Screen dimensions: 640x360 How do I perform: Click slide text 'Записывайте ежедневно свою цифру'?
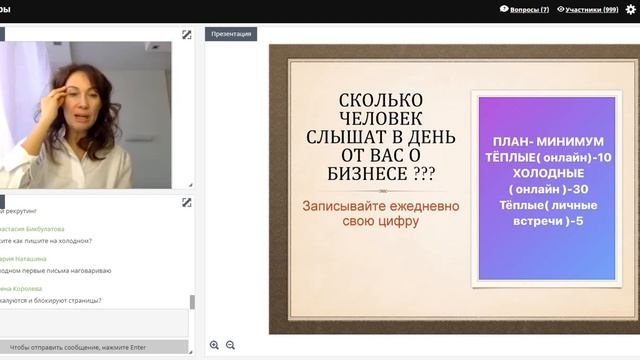point(381,213)
